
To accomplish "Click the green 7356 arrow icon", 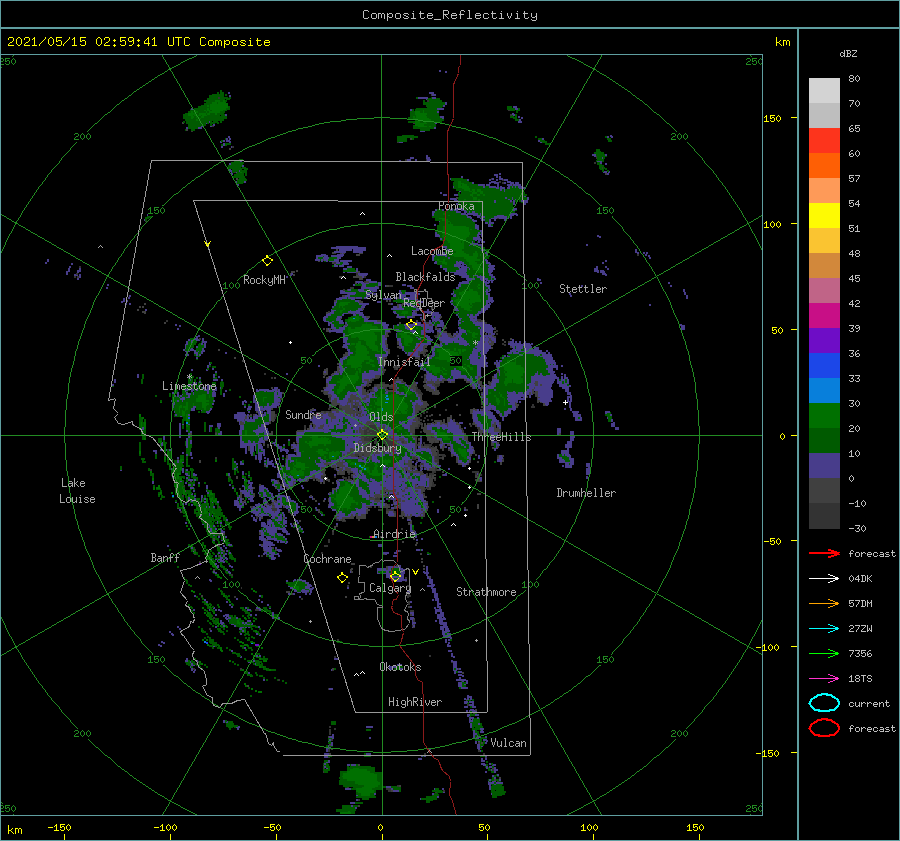I will click(824, 653).
